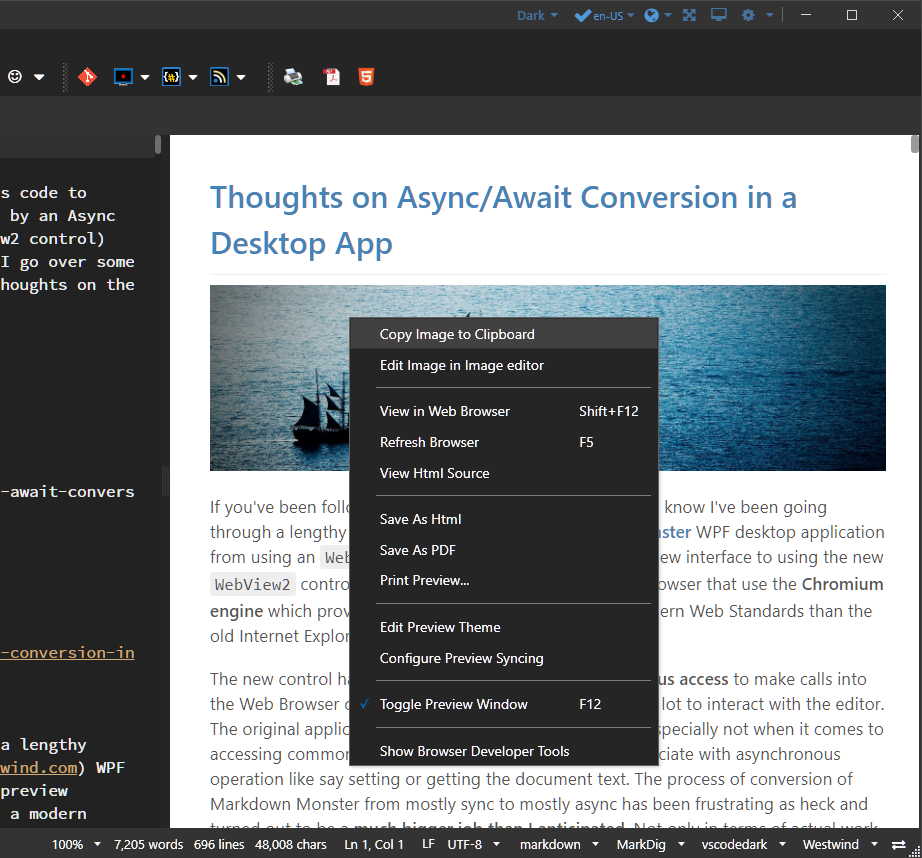Enable distraction free mode via the expand icon
This screenshot has width=922, height=858.
tap(689, 15)
